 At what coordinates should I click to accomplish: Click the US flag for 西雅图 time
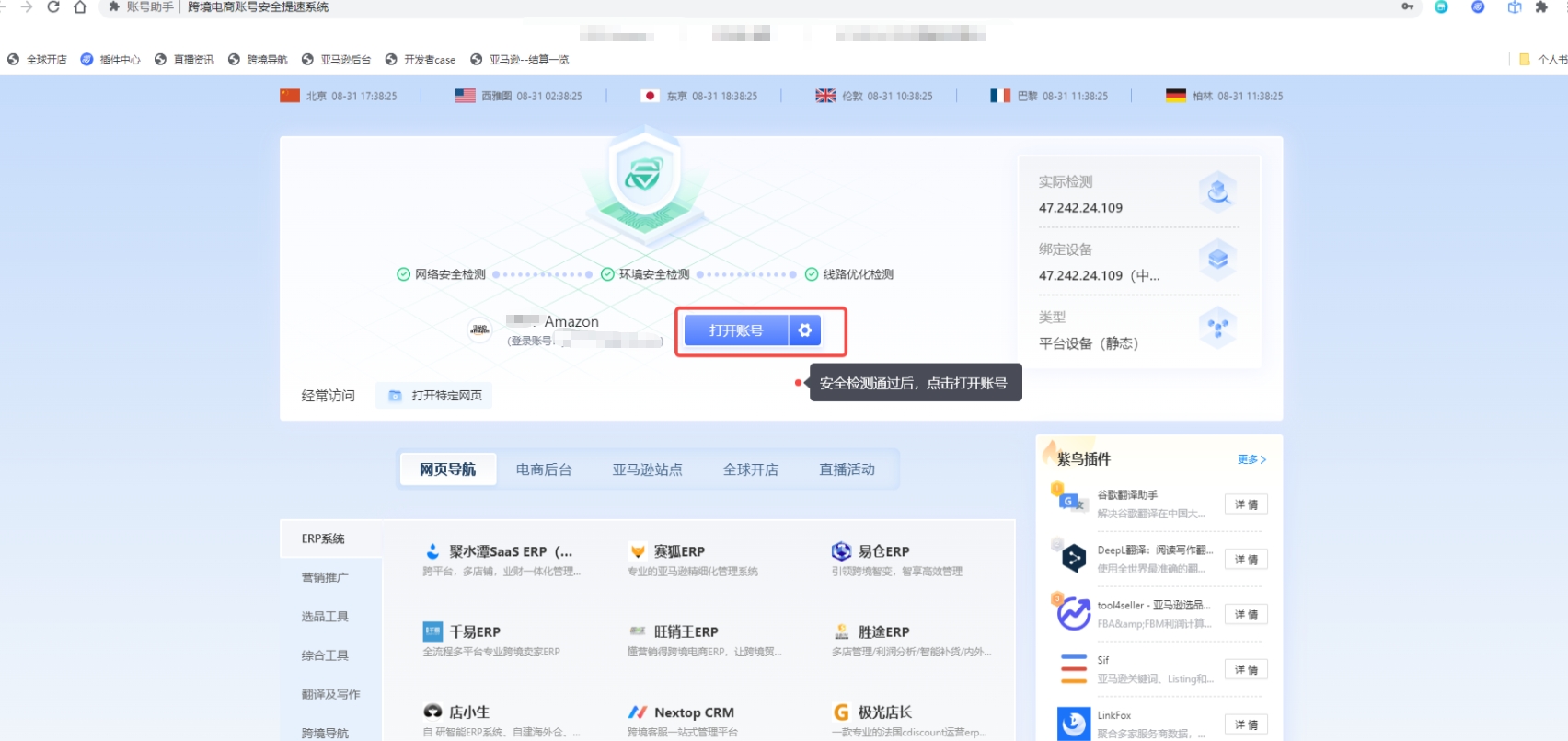[466, 96]
